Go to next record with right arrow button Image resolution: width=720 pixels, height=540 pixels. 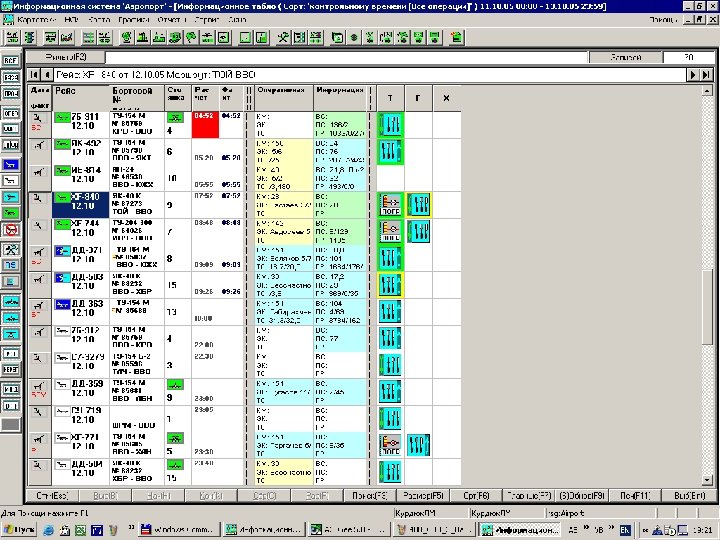point(693,74)
